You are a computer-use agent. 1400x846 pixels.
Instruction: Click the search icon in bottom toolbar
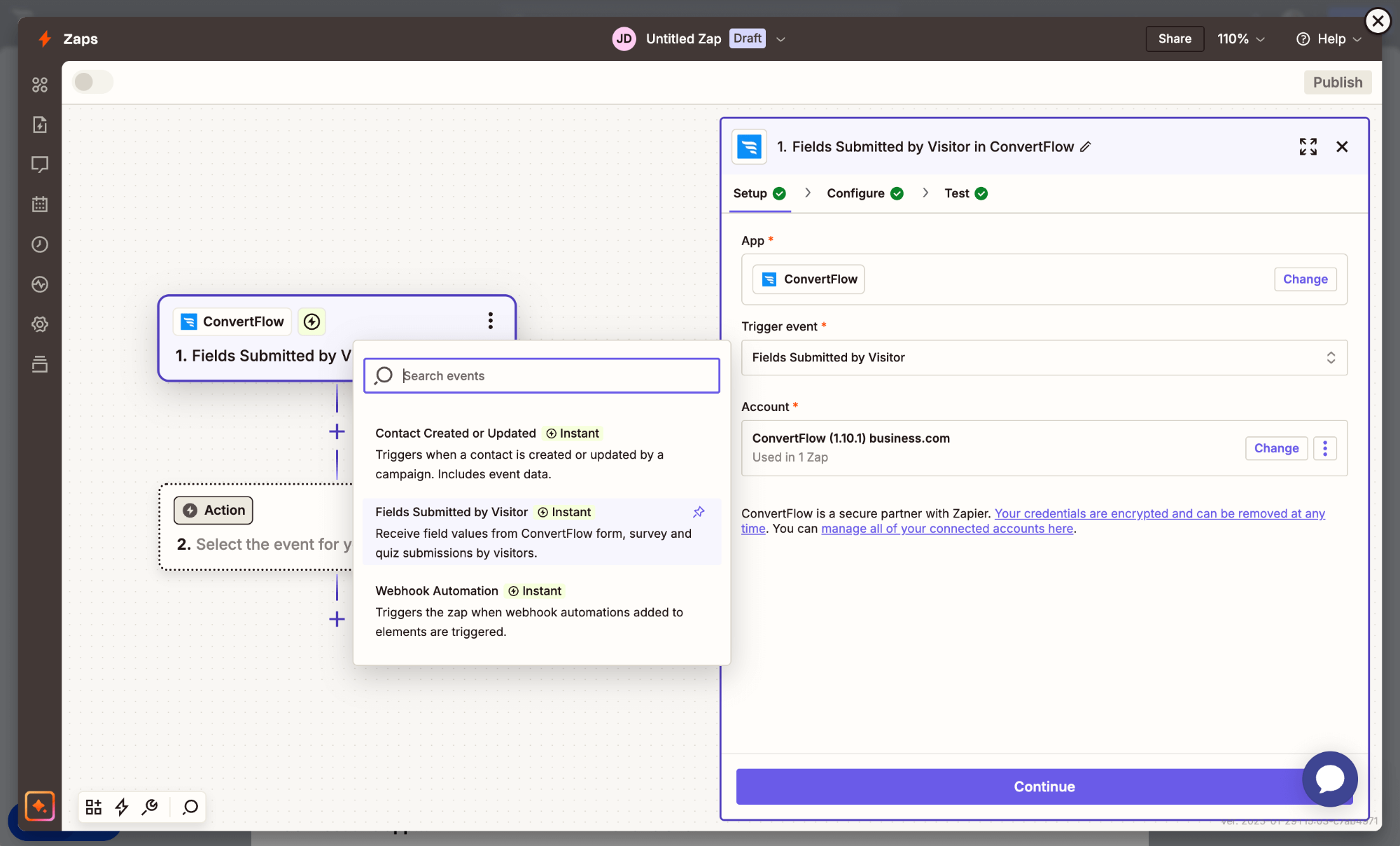tap(190, 807)
